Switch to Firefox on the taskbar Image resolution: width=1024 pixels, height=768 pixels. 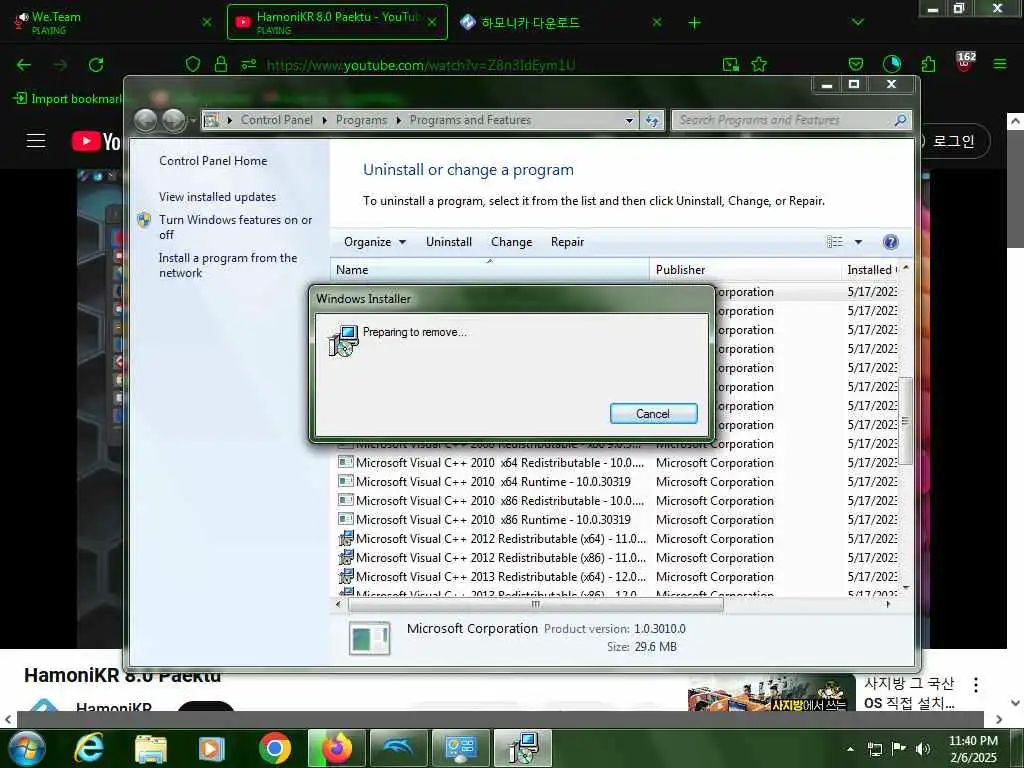coord(336,748)
